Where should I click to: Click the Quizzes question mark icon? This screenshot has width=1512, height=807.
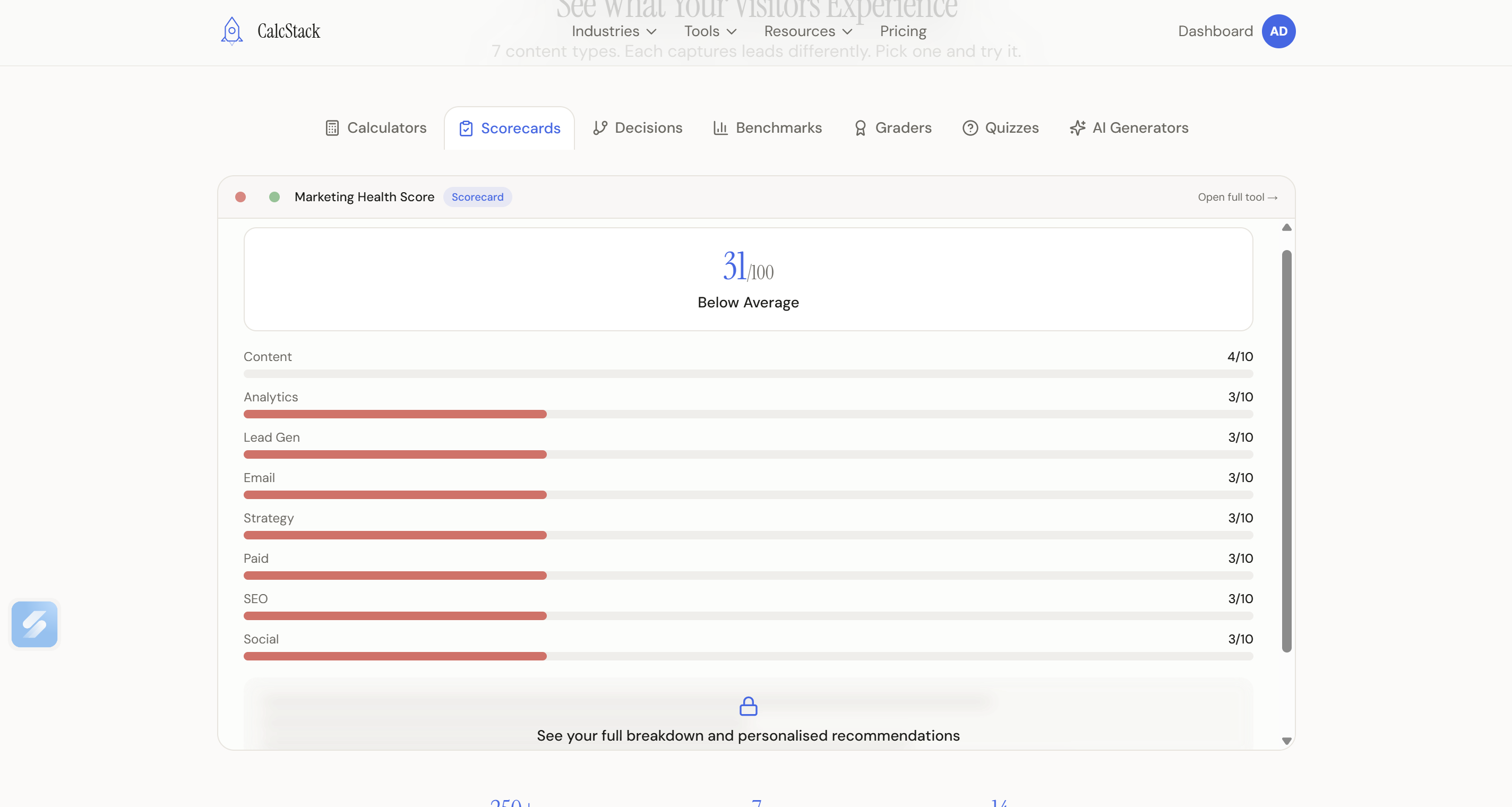click(x=970, y=128)
